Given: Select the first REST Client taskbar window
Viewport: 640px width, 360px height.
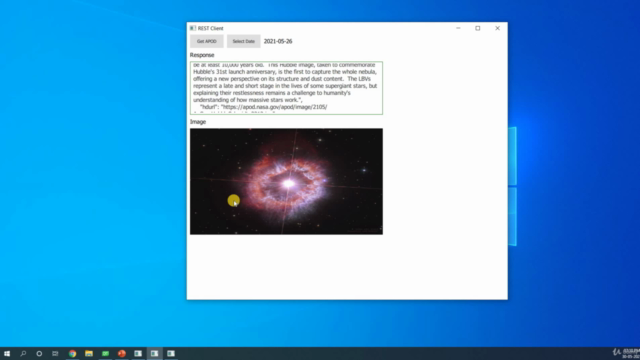Looking at the screenshot, I should pyautogui.click(x=138, y=353).
